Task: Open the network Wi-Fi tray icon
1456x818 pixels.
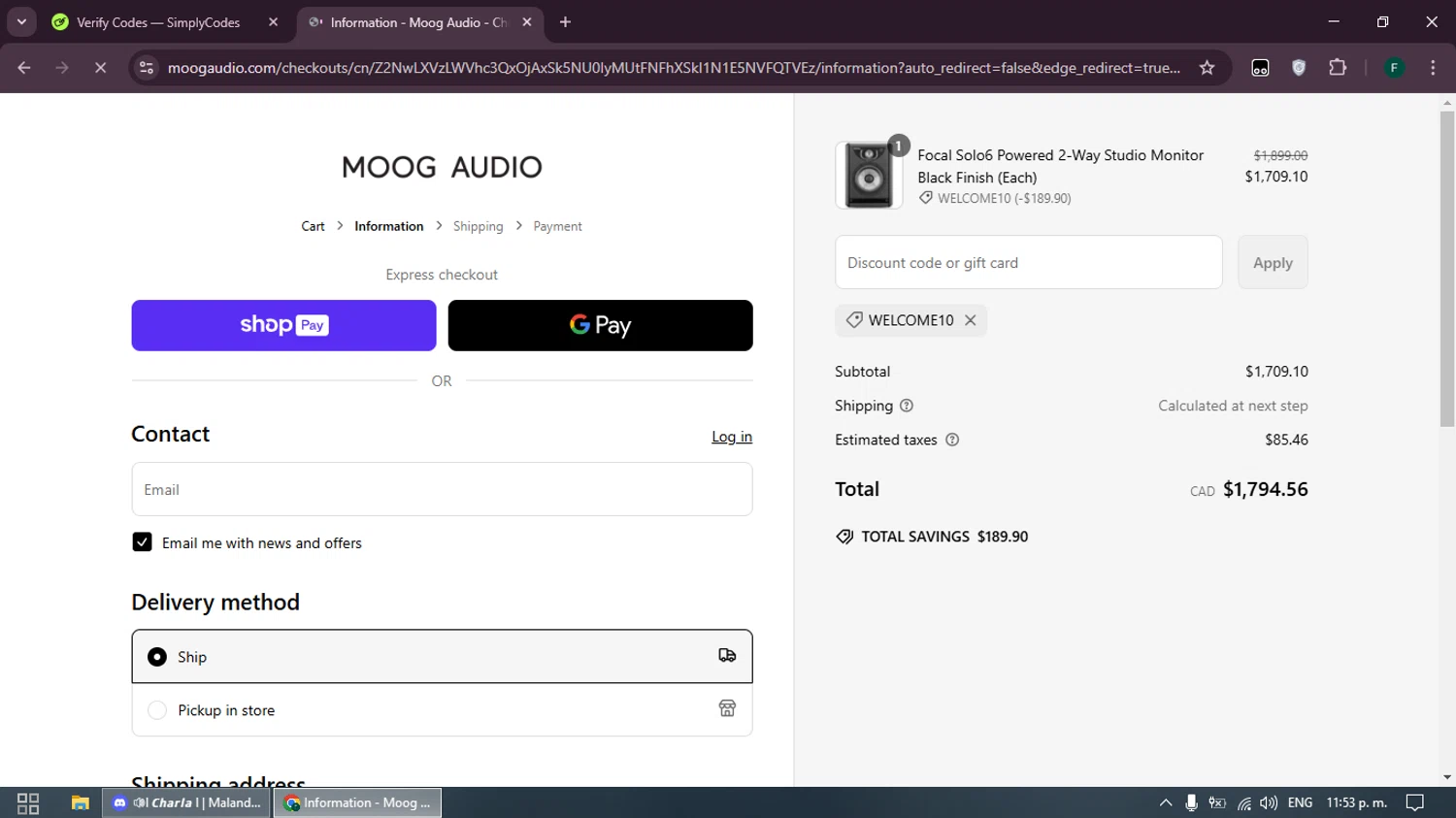Action: point(1243,802)
